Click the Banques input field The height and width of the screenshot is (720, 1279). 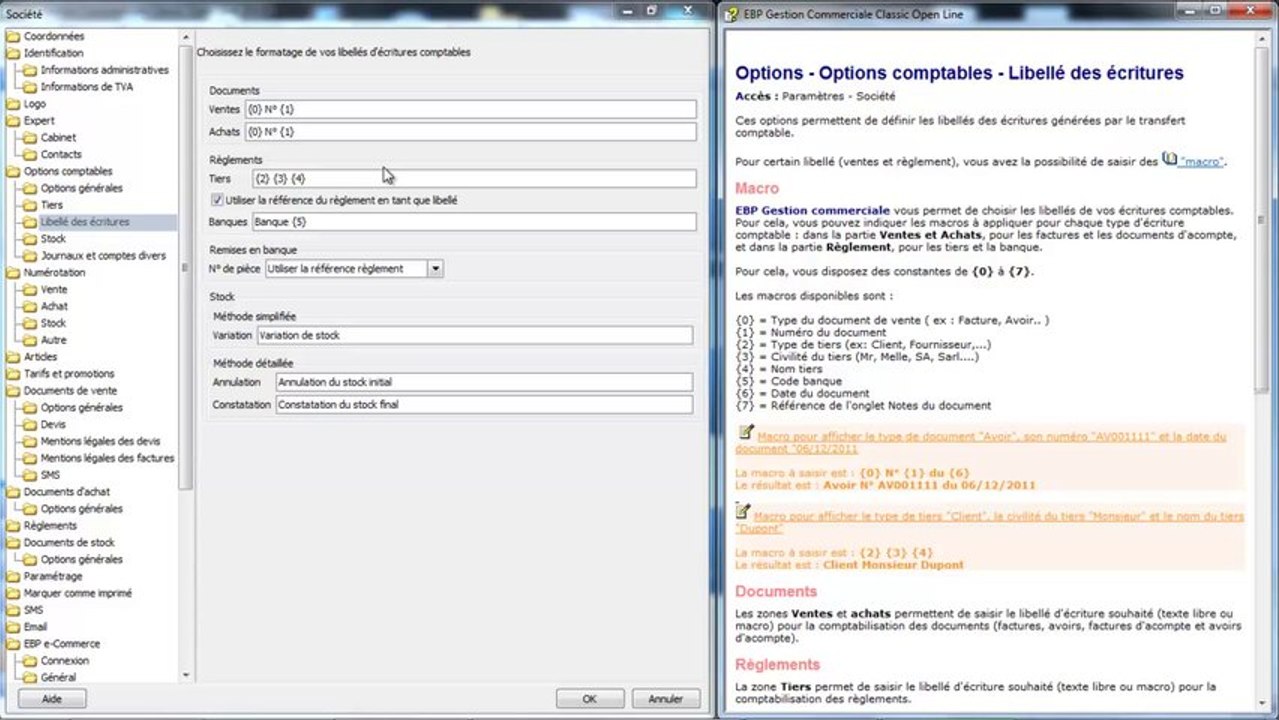[473, 222]
